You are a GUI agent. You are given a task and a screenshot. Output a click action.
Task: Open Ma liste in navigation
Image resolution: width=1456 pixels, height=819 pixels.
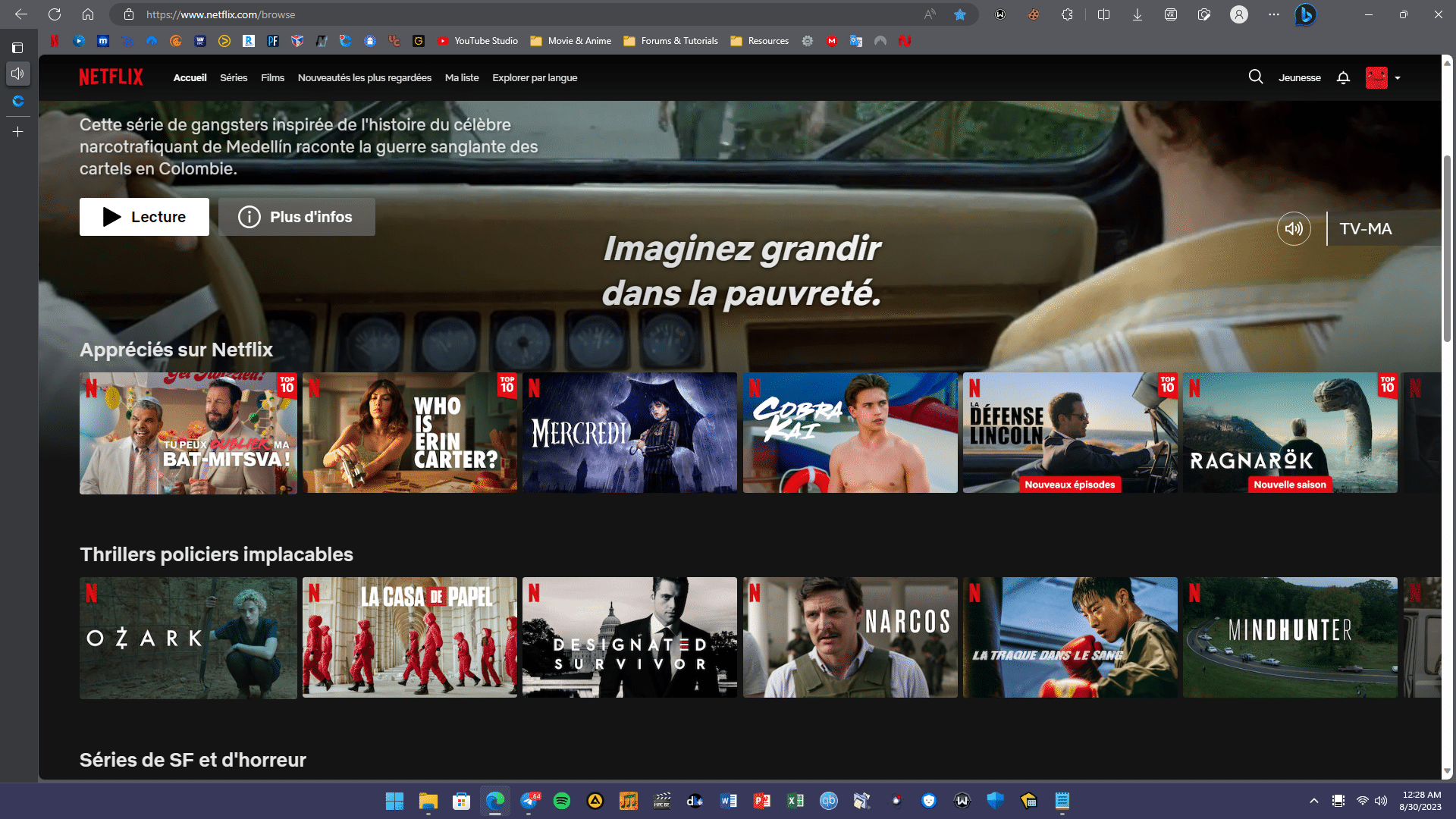click(x=462, y=77)
